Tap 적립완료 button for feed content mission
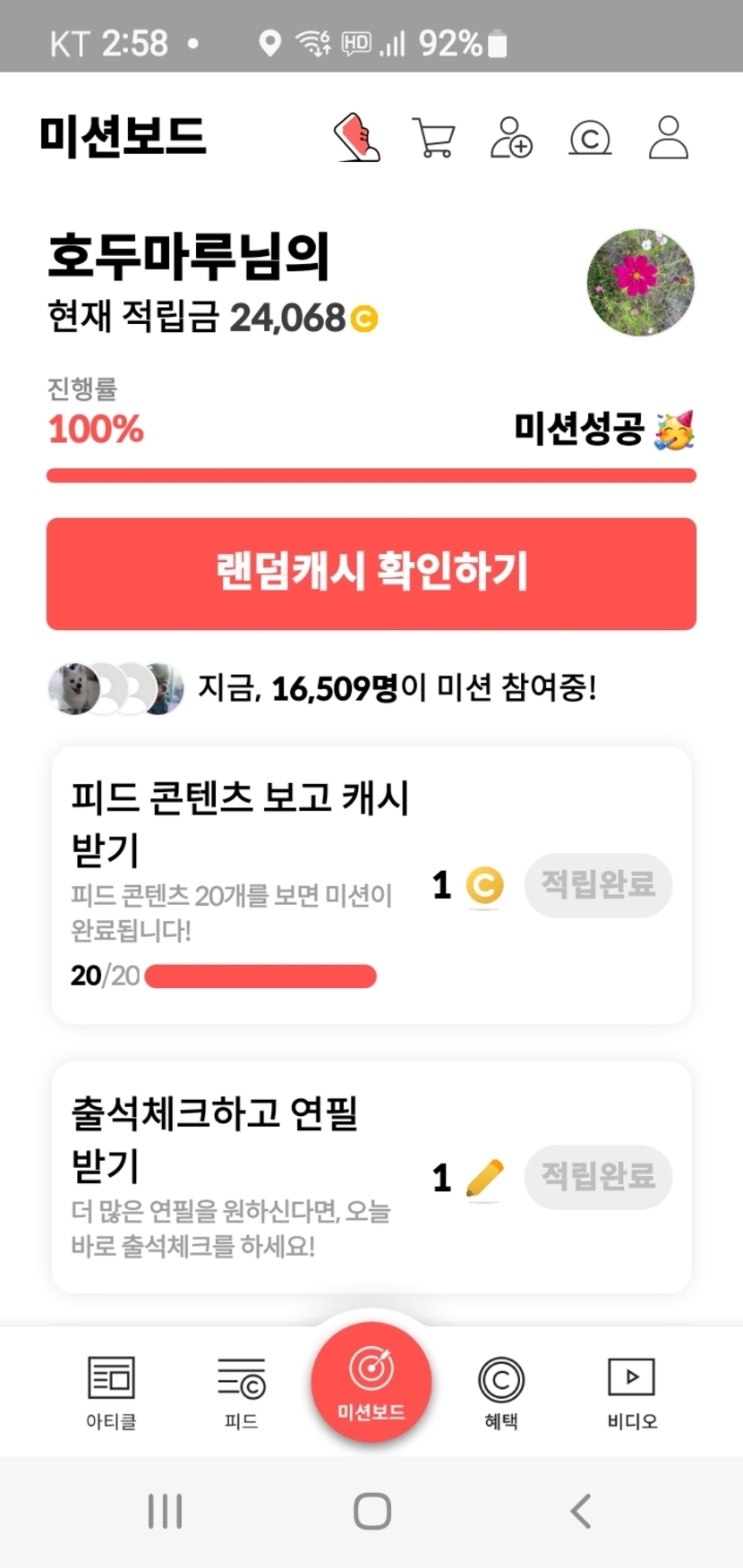743x1568 pixels. 598,885
